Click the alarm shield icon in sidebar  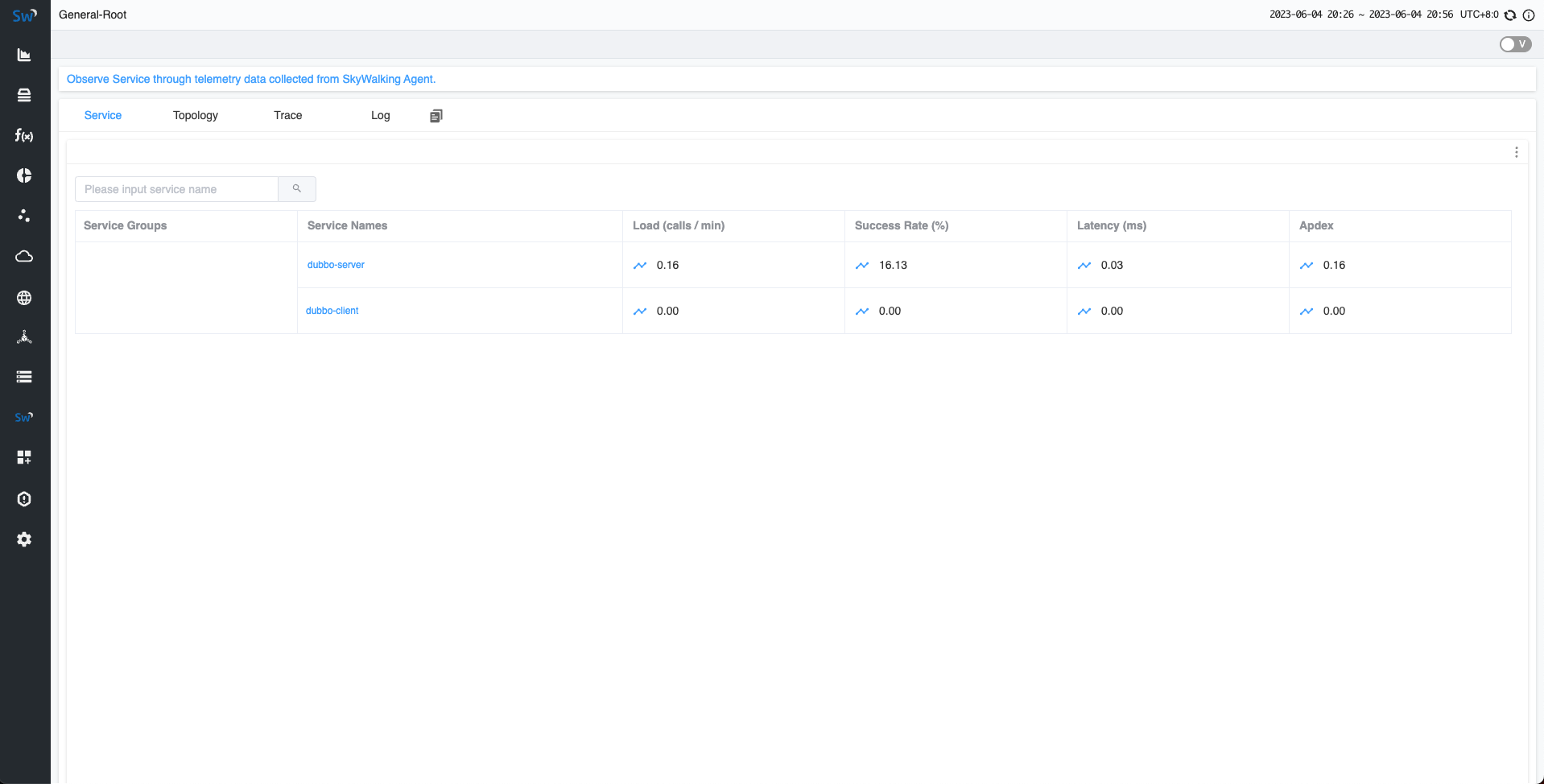pyautogui.click(x=24, y=499)
